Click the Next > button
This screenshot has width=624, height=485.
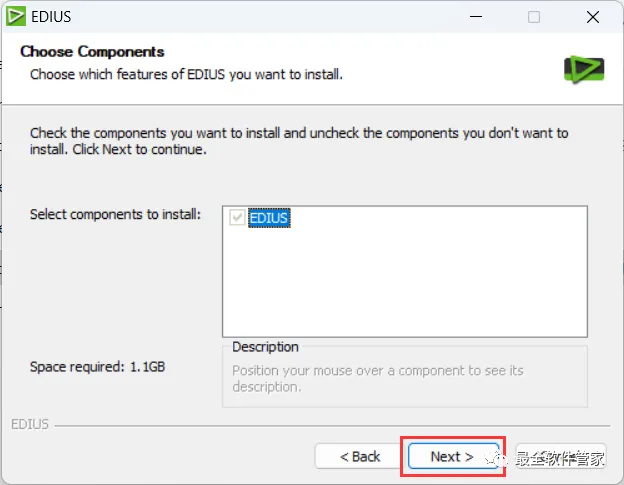click(x=453, y=456)
